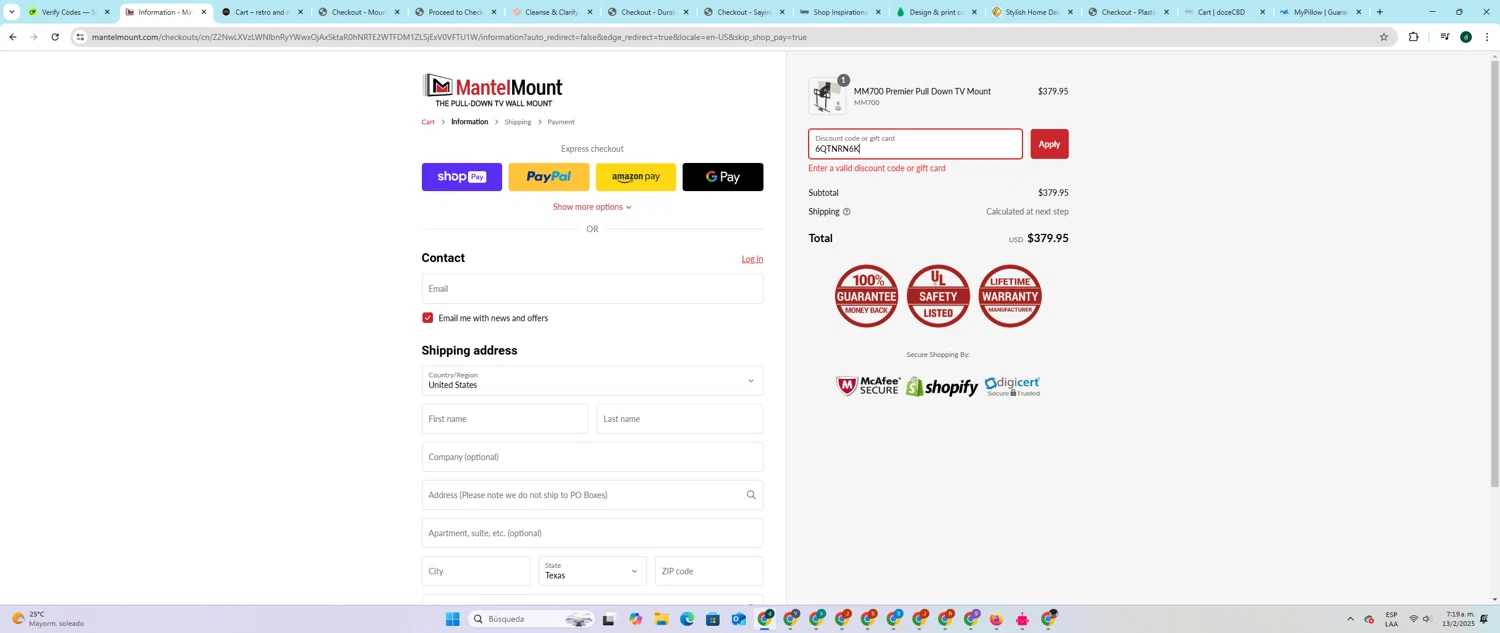Select Amazon Pay express checkout
The image size is (1500, 633).
[x=636, y=177]
